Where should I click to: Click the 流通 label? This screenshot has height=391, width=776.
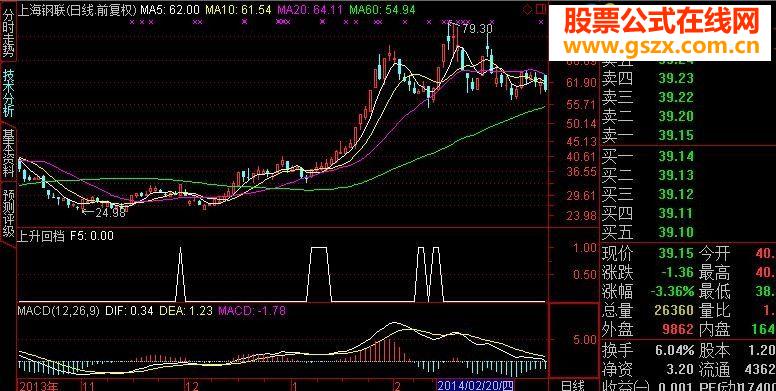coord(714,369)
